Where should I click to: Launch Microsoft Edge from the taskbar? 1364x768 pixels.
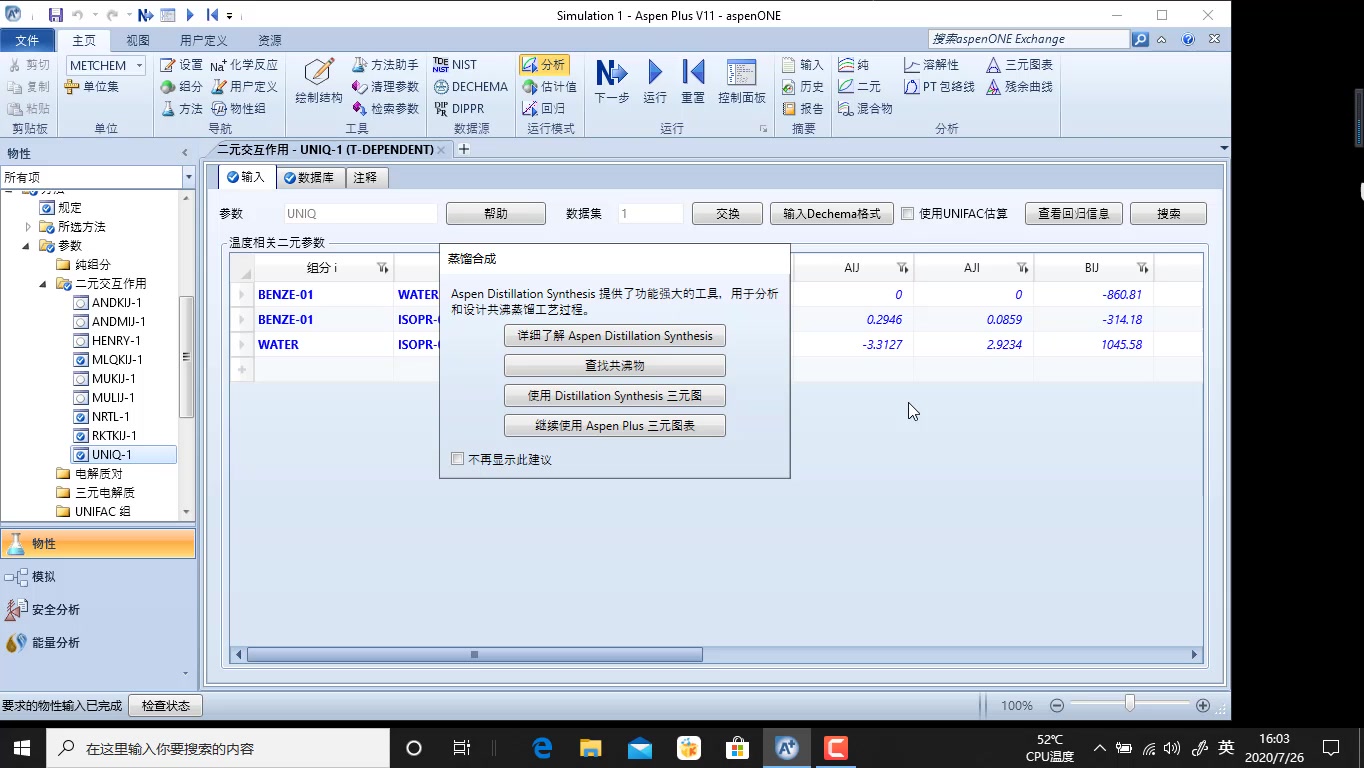[543, 748]
